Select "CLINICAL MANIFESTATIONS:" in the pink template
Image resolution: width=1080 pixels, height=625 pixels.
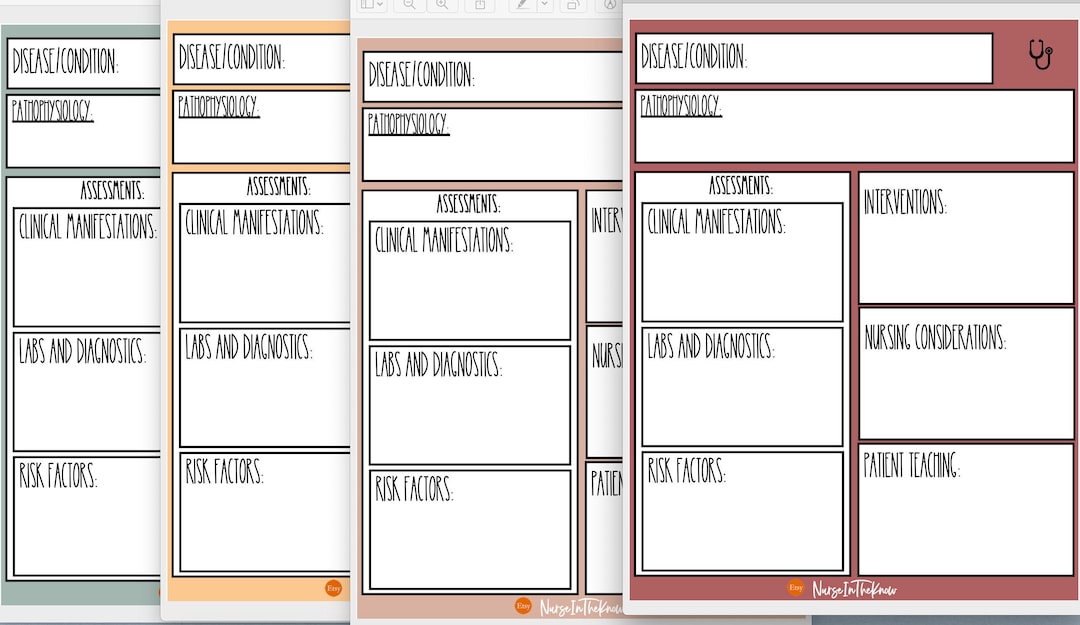pyautogui.click(x=444, y=240)
